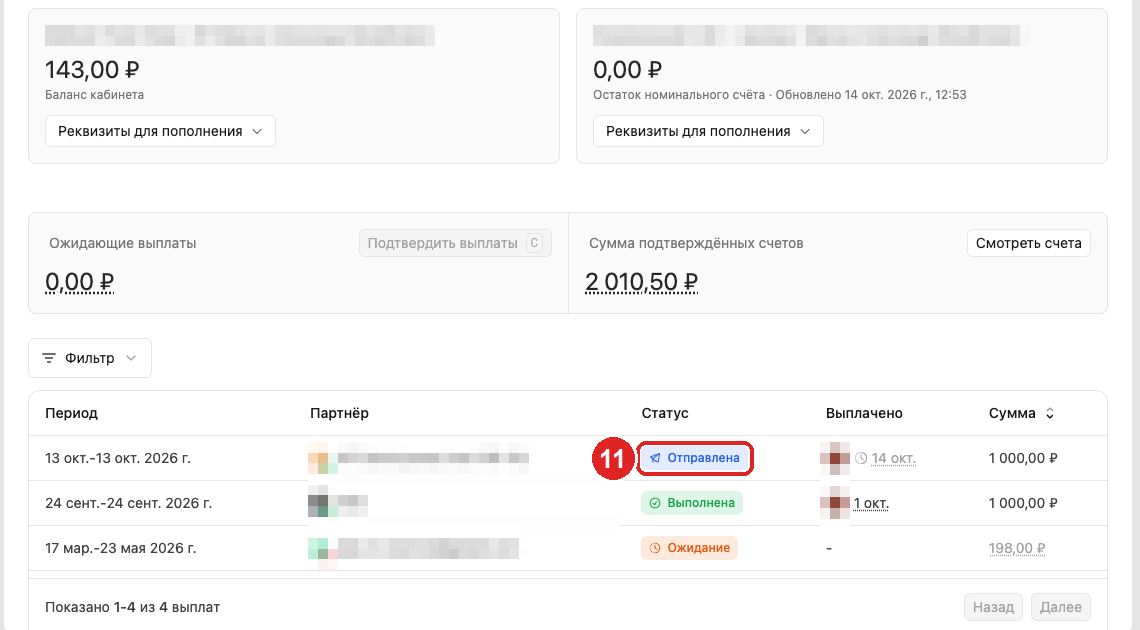The height and width of the screenshot is (630, 1140).
Task: Click the 0,00 ₽ pending payouts amount
Action: [x=79, y=282]
